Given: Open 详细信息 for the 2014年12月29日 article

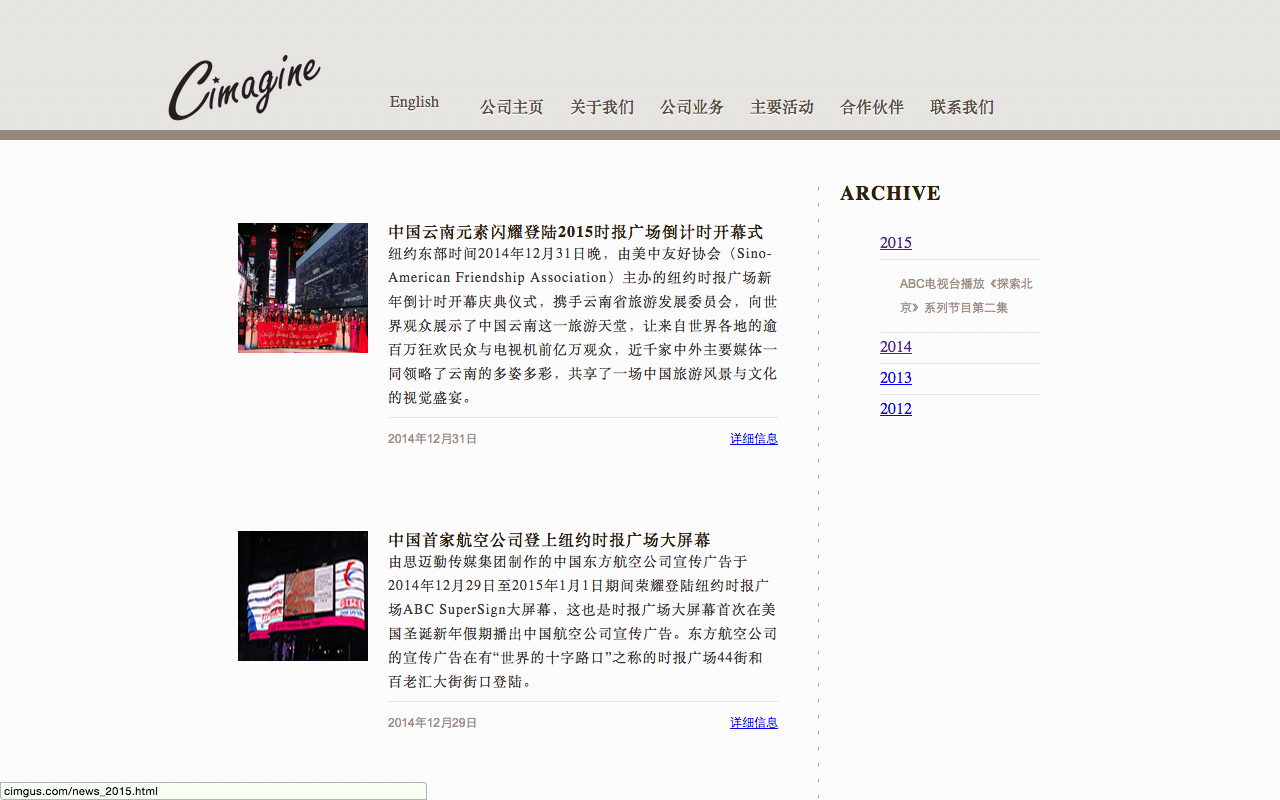Looking at the screenshot, I should (x=754, y=723).
